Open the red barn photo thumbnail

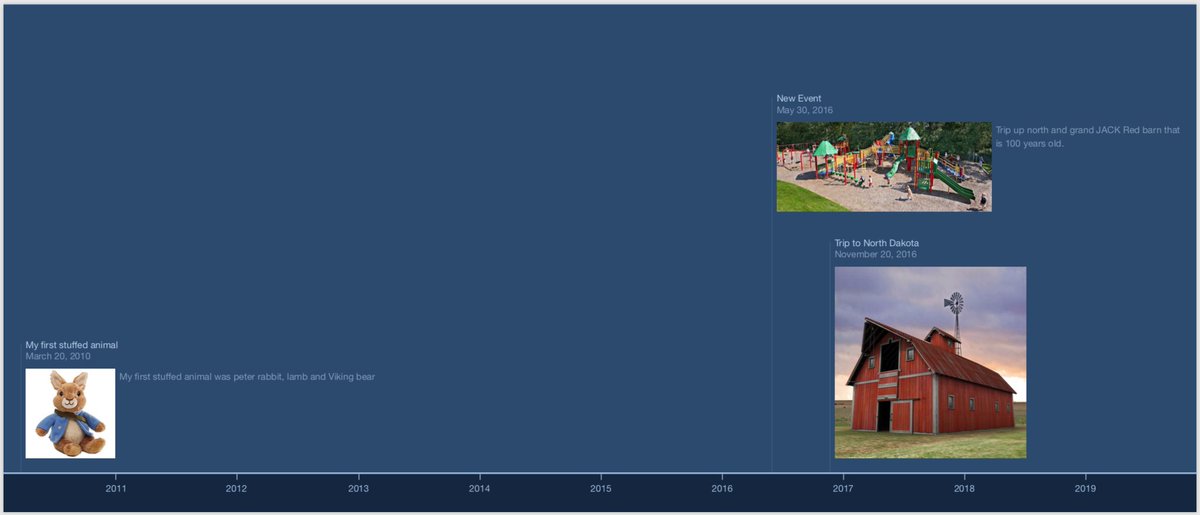pos(930,362)
